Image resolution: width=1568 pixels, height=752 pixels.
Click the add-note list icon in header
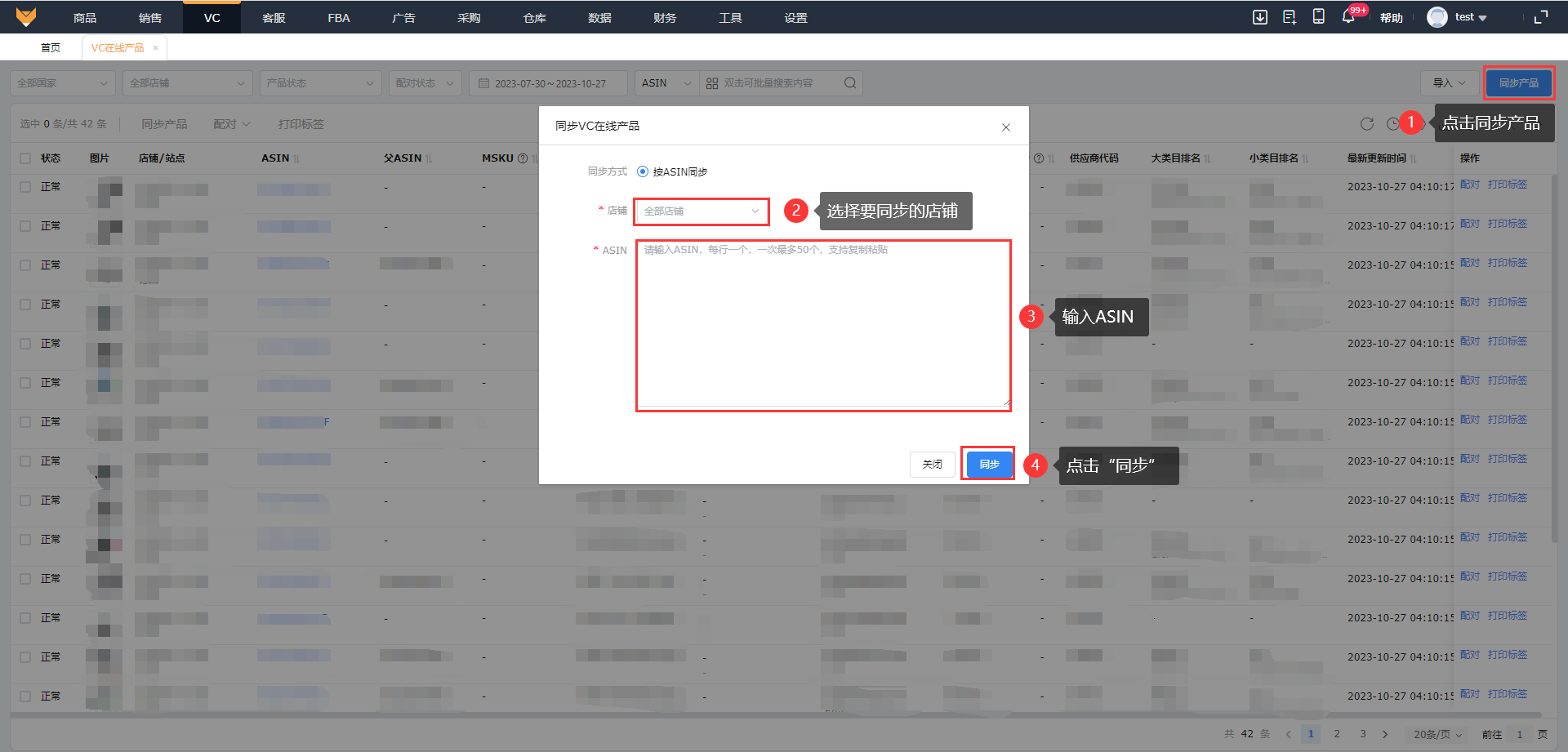[x=1290, y=17]
